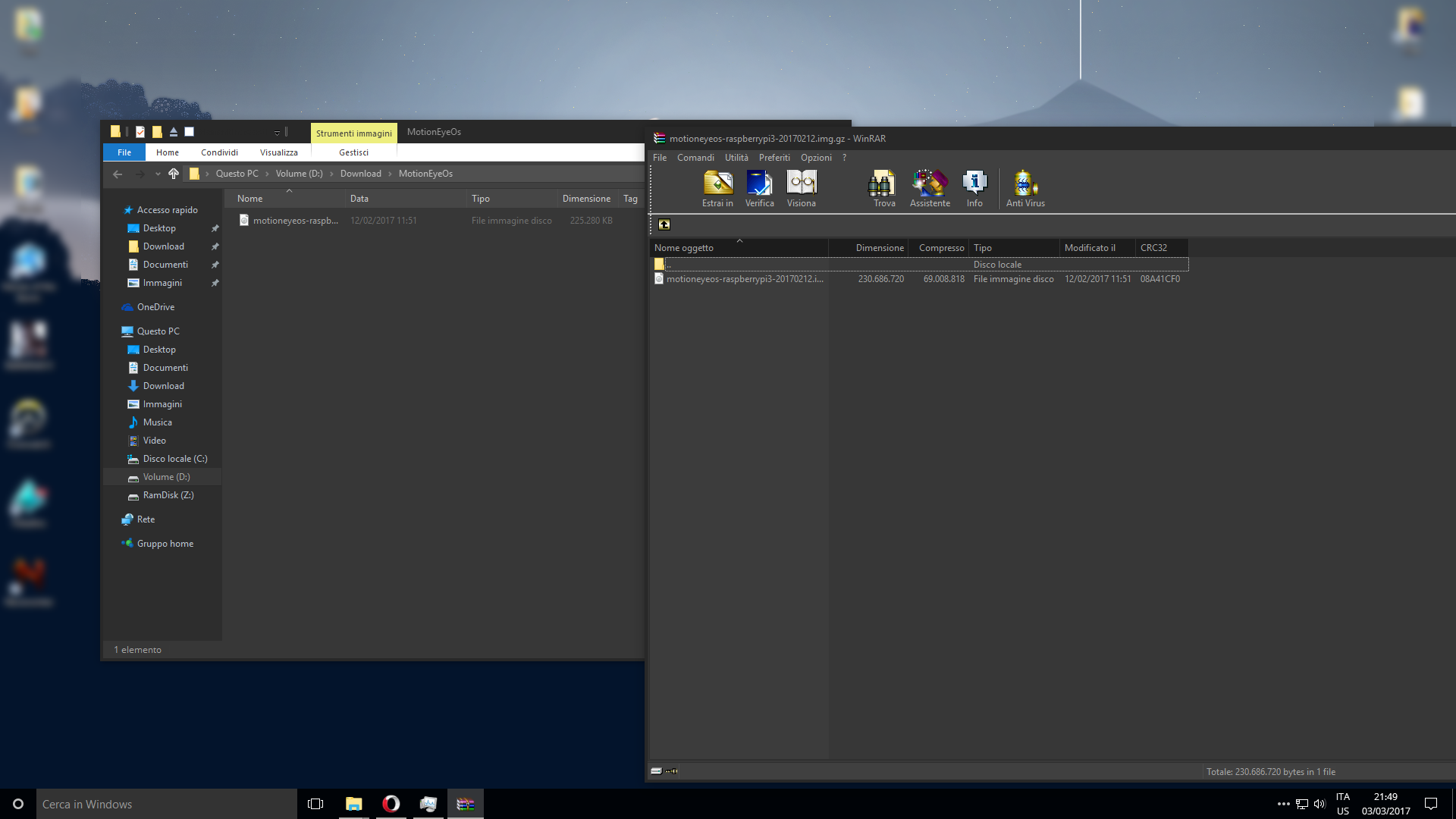Select the parent folder '..' row in WinRAR
This screenshot has width=1456, height=819.
(x=919, y=265)
